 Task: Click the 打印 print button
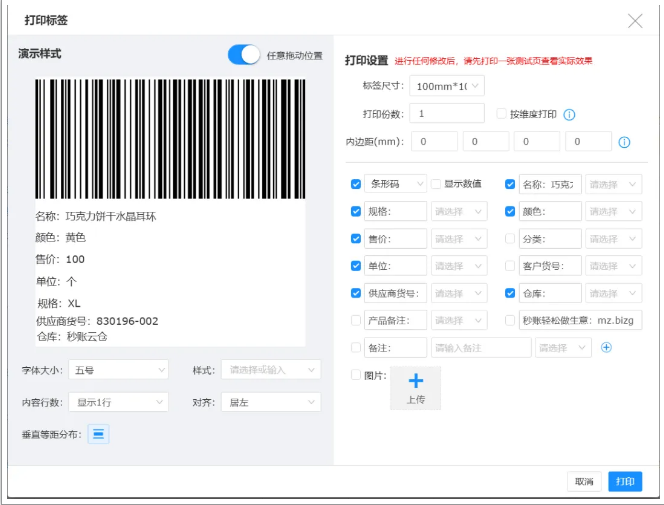click(625, 481)
